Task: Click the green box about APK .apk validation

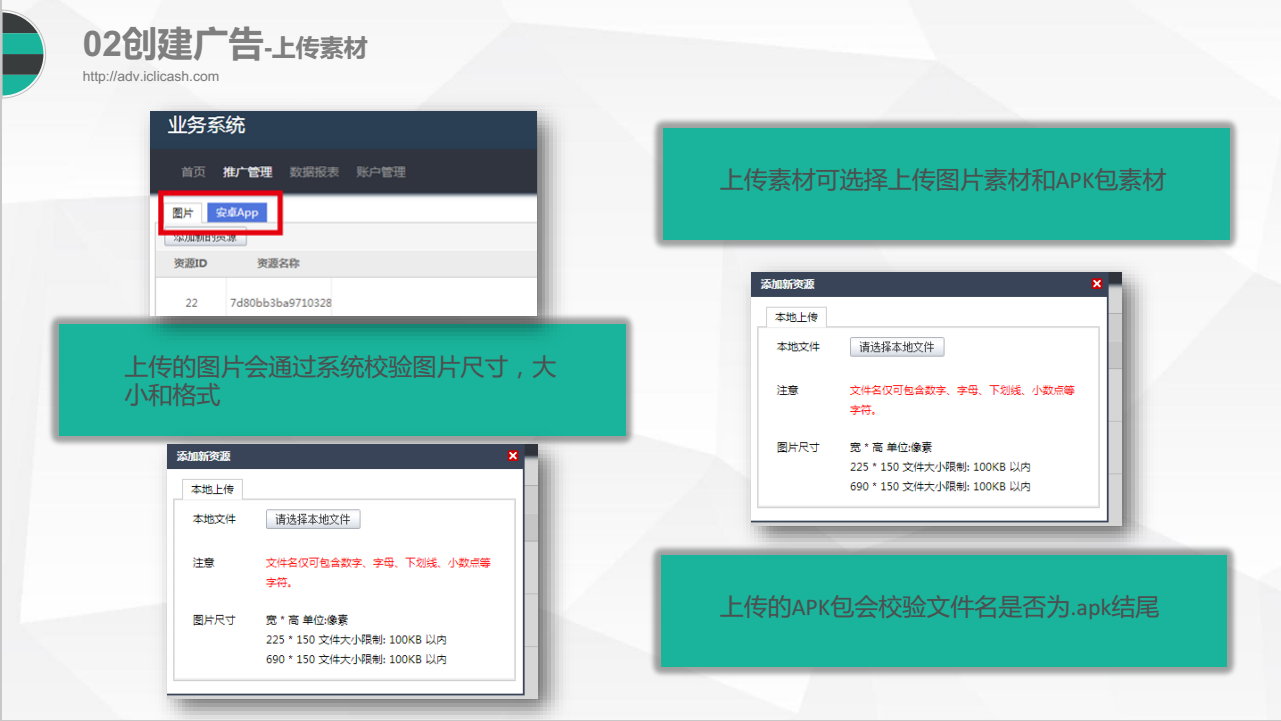Action: (x=943, y=608)
